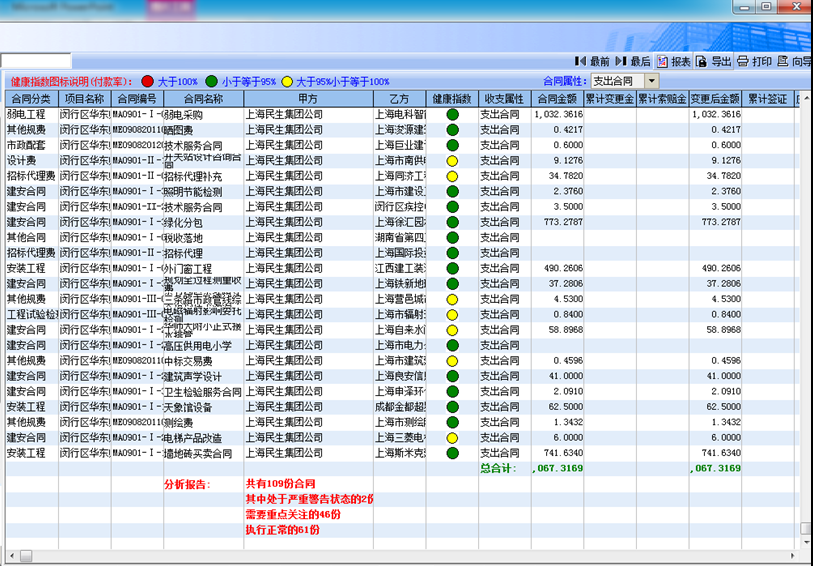Focus the empty search box at top left

tap(36, 62)
